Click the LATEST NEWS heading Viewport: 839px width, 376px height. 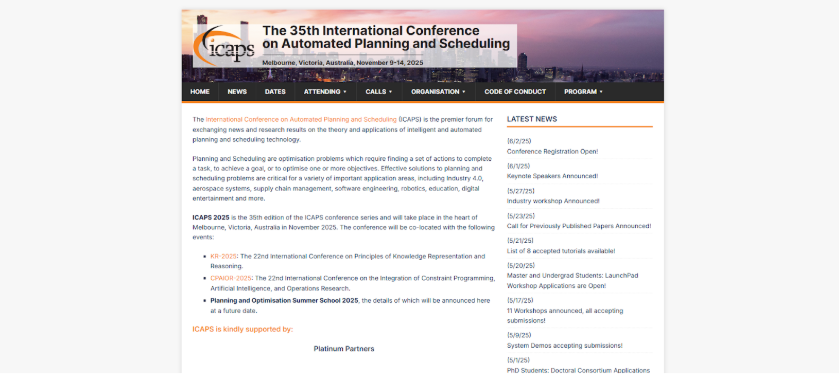coord(532,119)
